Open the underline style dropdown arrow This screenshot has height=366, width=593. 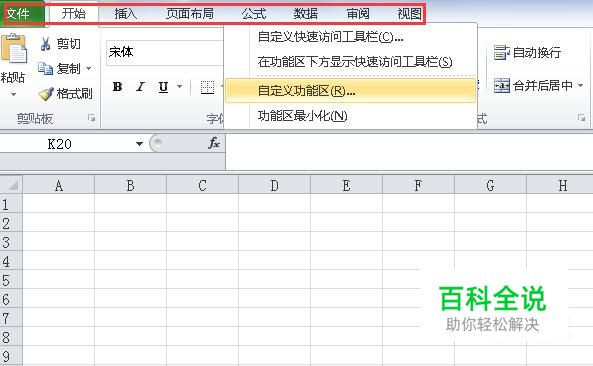point(180,87)
